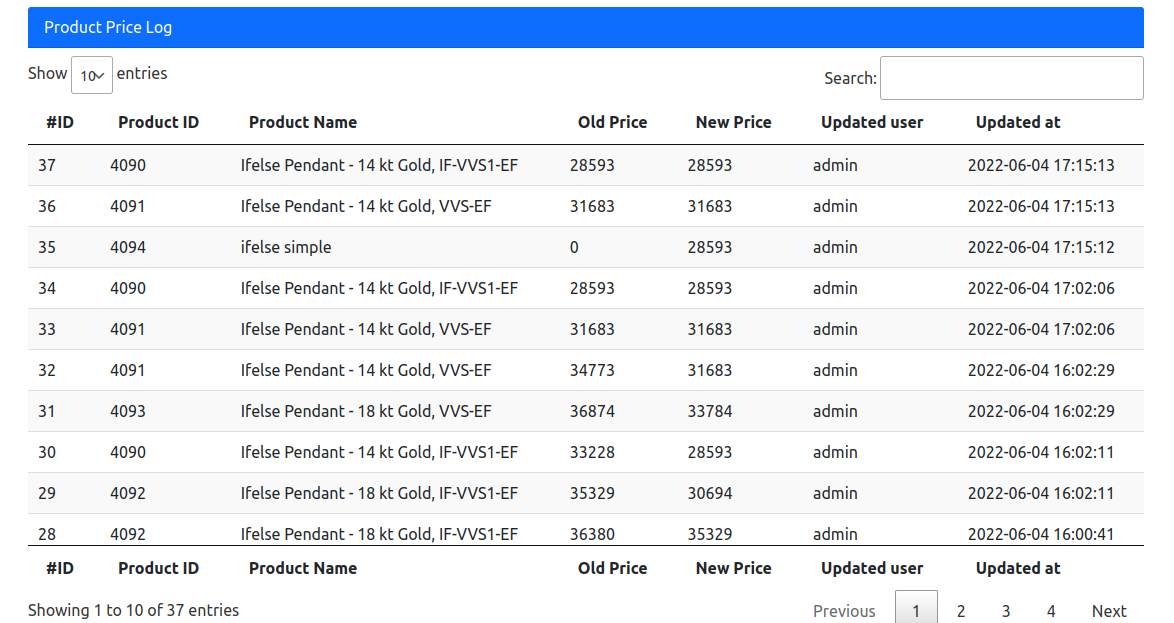
Task: Sort by Product Name column header
Action: [302, 122]
